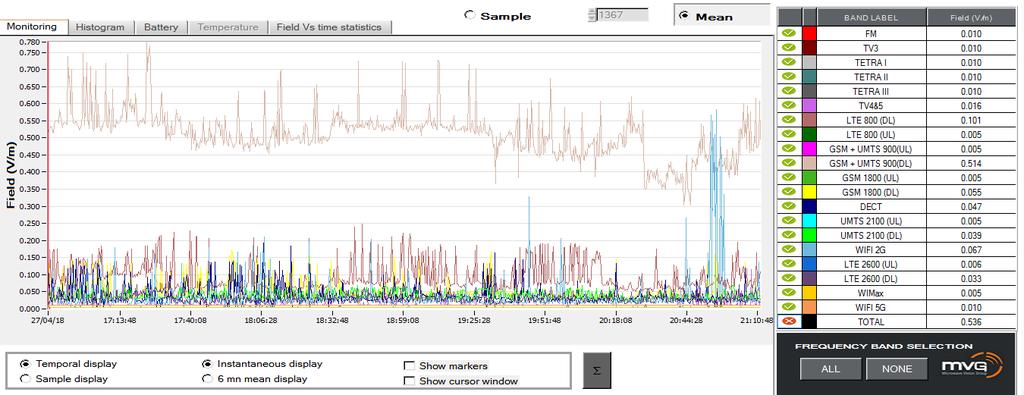Toggle the green check for GSM 1800 (DL)
1024x395 pixels.
coord(788,191)
